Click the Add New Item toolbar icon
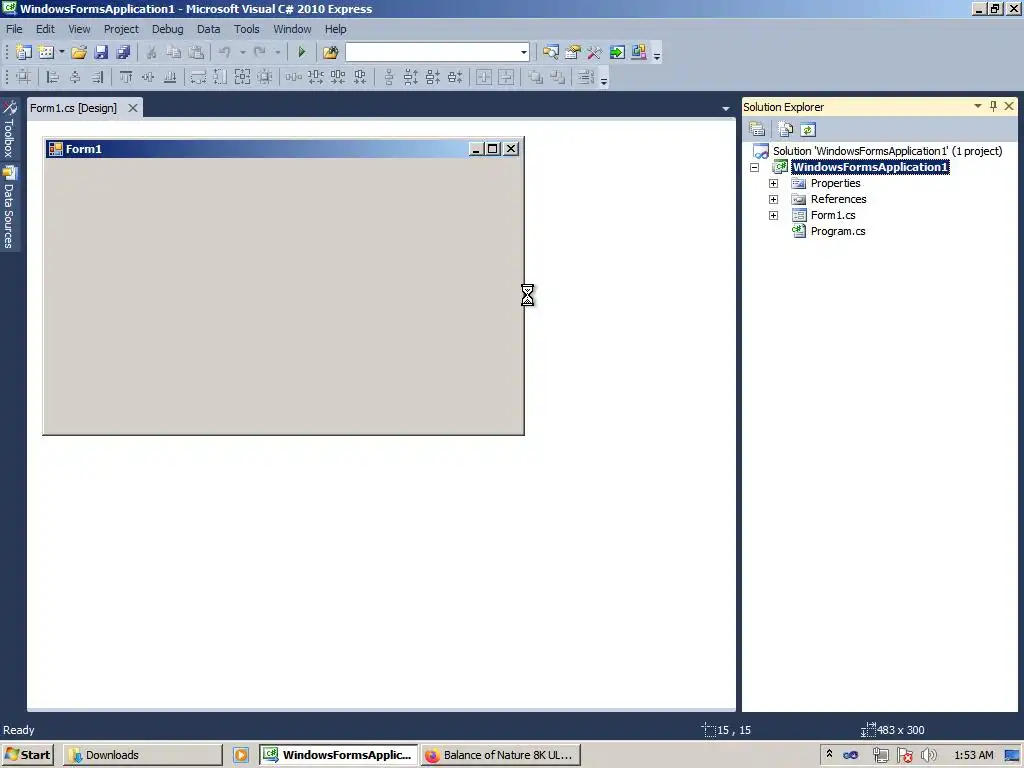This screenshot has height=768, width=1024. pyautogui.click(x=46, y=52)
